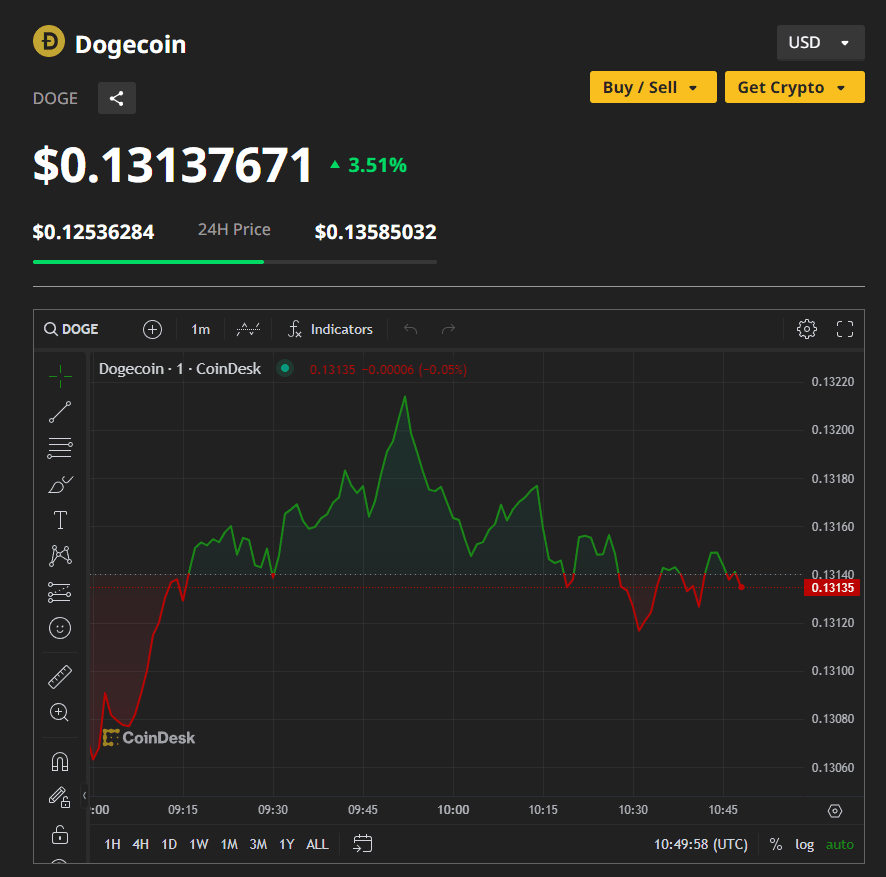Viewport: 886px width, 877px height.
Task: Toggle lock all drawings
Action: point(60,834)
